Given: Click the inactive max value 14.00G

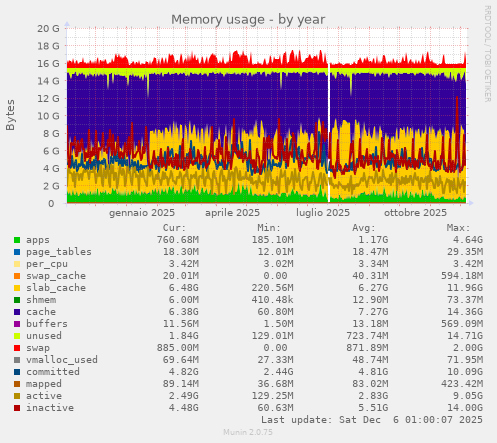Looking at the screenshot, I should 465,408.
